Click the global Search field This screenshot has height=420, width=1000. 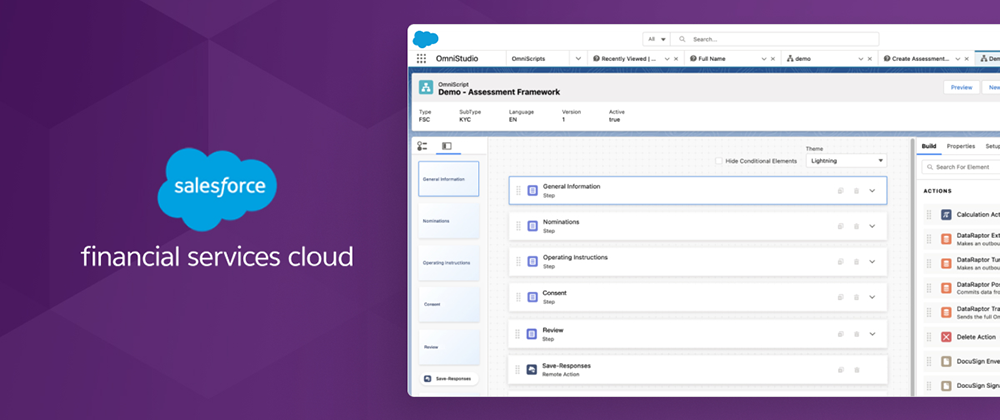point(775,39)
